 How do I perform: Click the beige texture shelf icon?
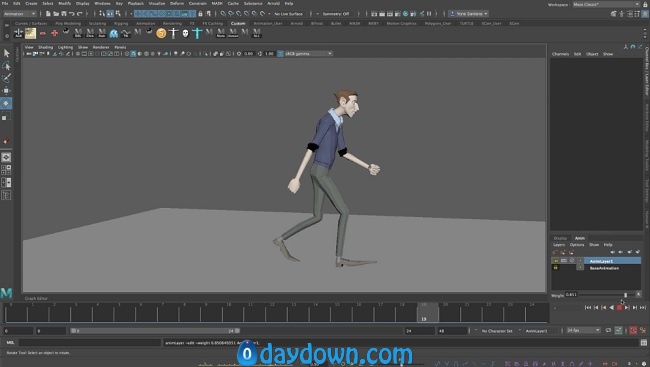pyautogui.click(x=30, y=33)
